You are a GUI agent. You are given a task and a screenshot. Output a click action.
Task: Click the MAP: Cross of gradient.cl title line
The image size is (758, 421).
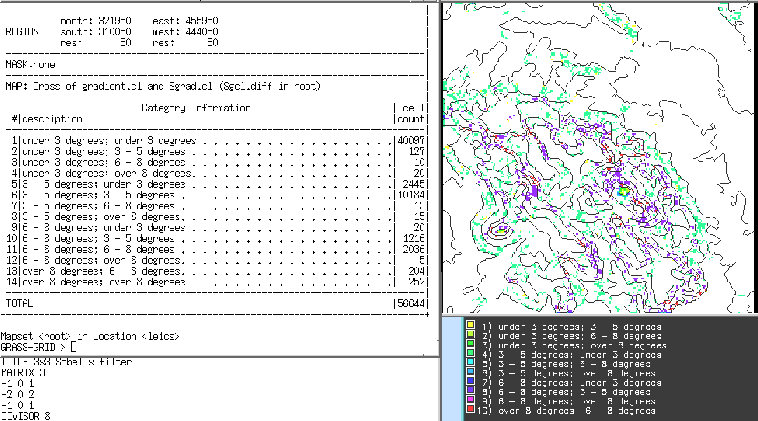[x=163, y=86]
